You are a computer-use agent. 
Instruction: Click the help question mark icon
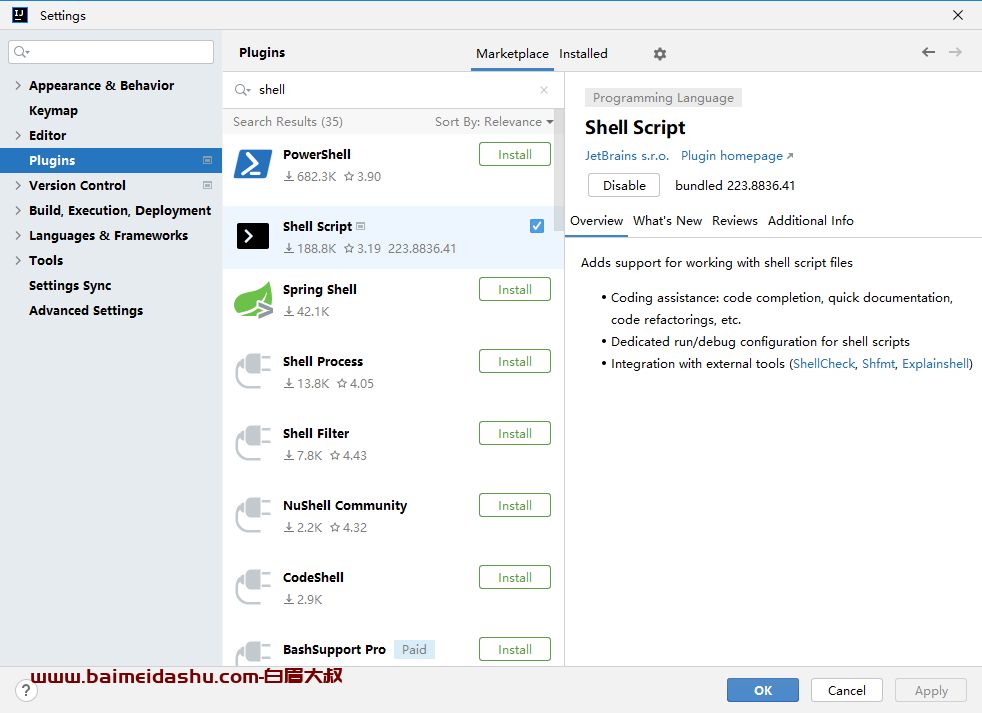[26, 690]
